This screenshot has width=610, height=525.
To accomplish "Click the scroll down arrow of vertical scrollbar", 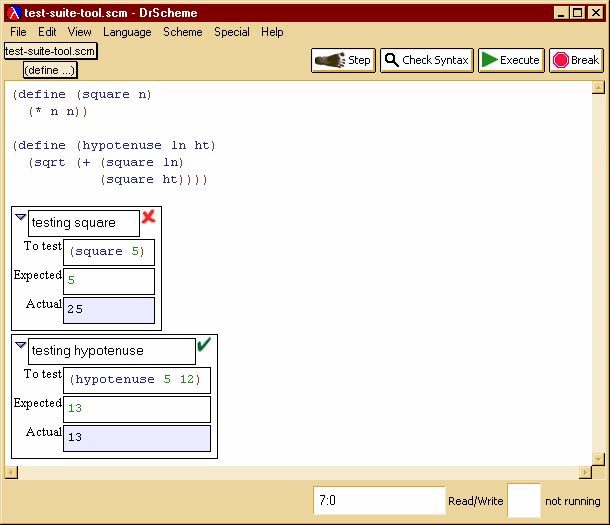I will click(x=598, y=459).
